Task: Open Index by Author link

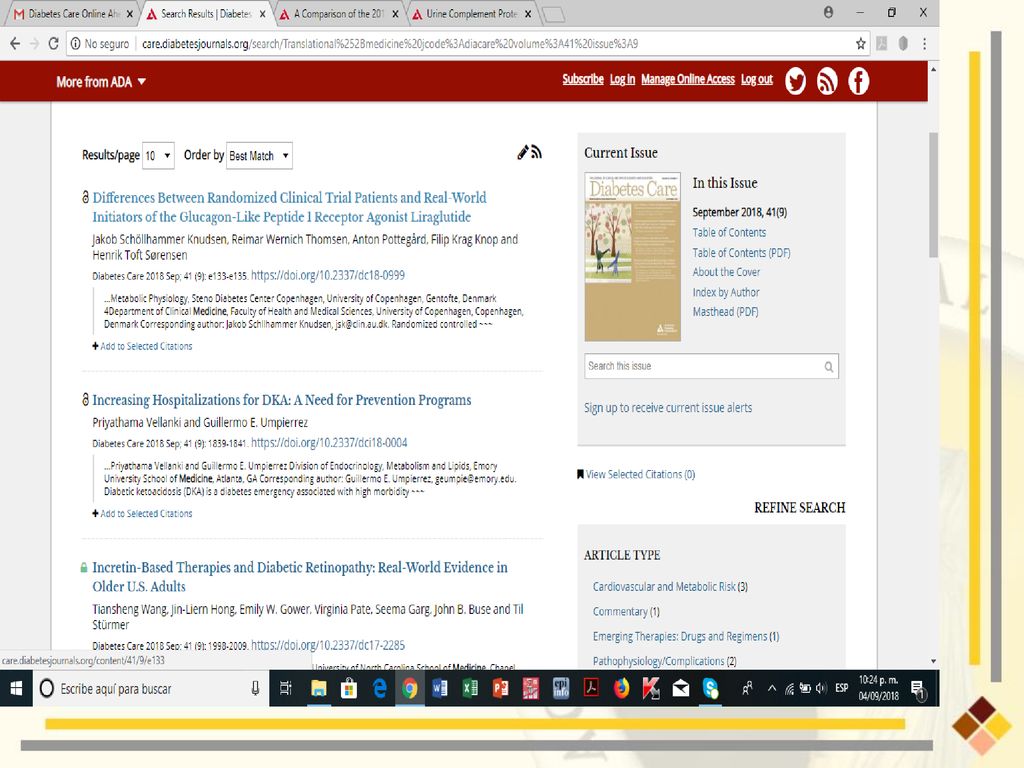Action: pyautogui.click(x=726, y=292)
